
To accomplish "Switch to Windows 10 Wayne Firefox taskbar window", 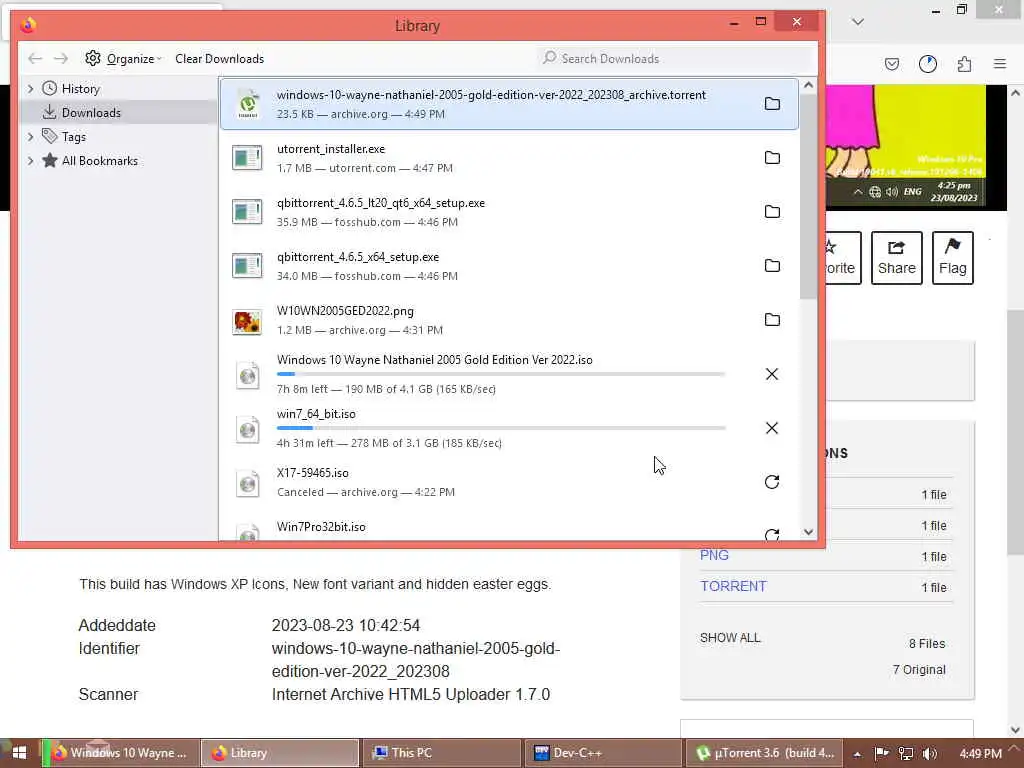I will pos(121,753).
